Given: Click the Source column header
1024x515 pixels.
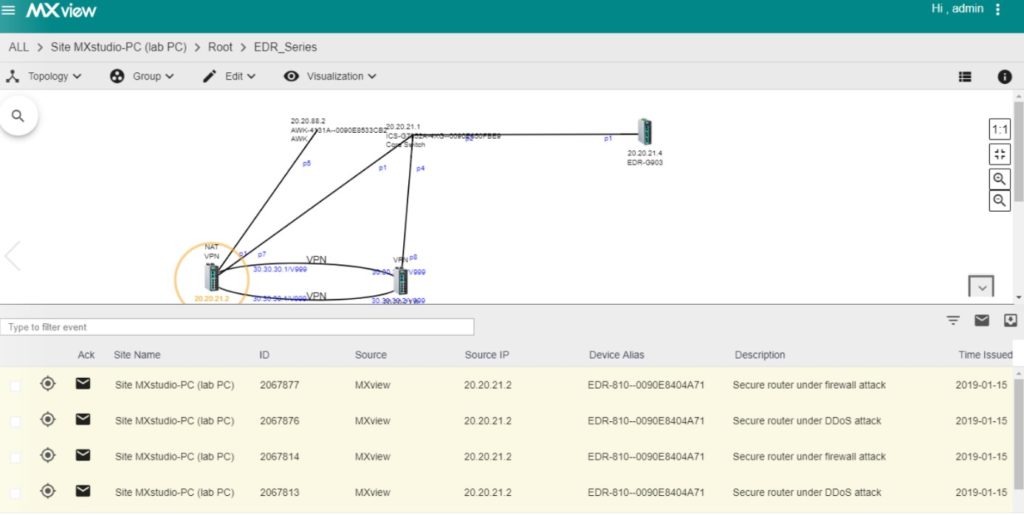Looking at the screenshot, I should pyautogui.click(x=370, y=355).
